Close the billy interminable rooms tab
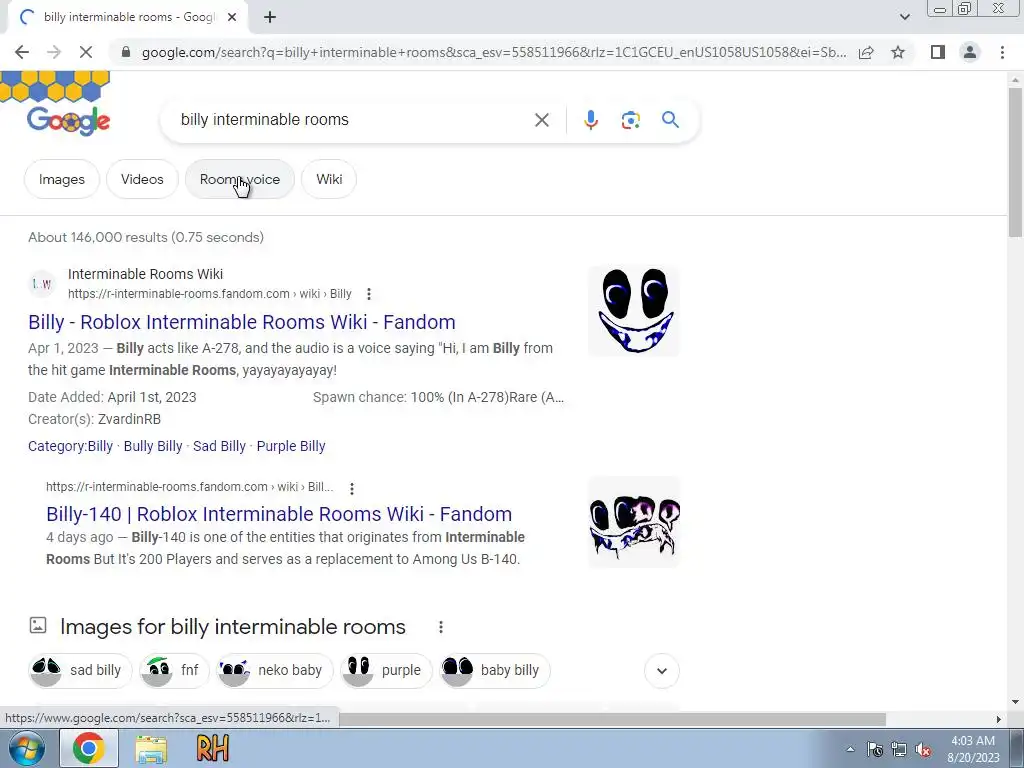The height and width of the screenshot is (768, 1024). [x=232, y=17]
